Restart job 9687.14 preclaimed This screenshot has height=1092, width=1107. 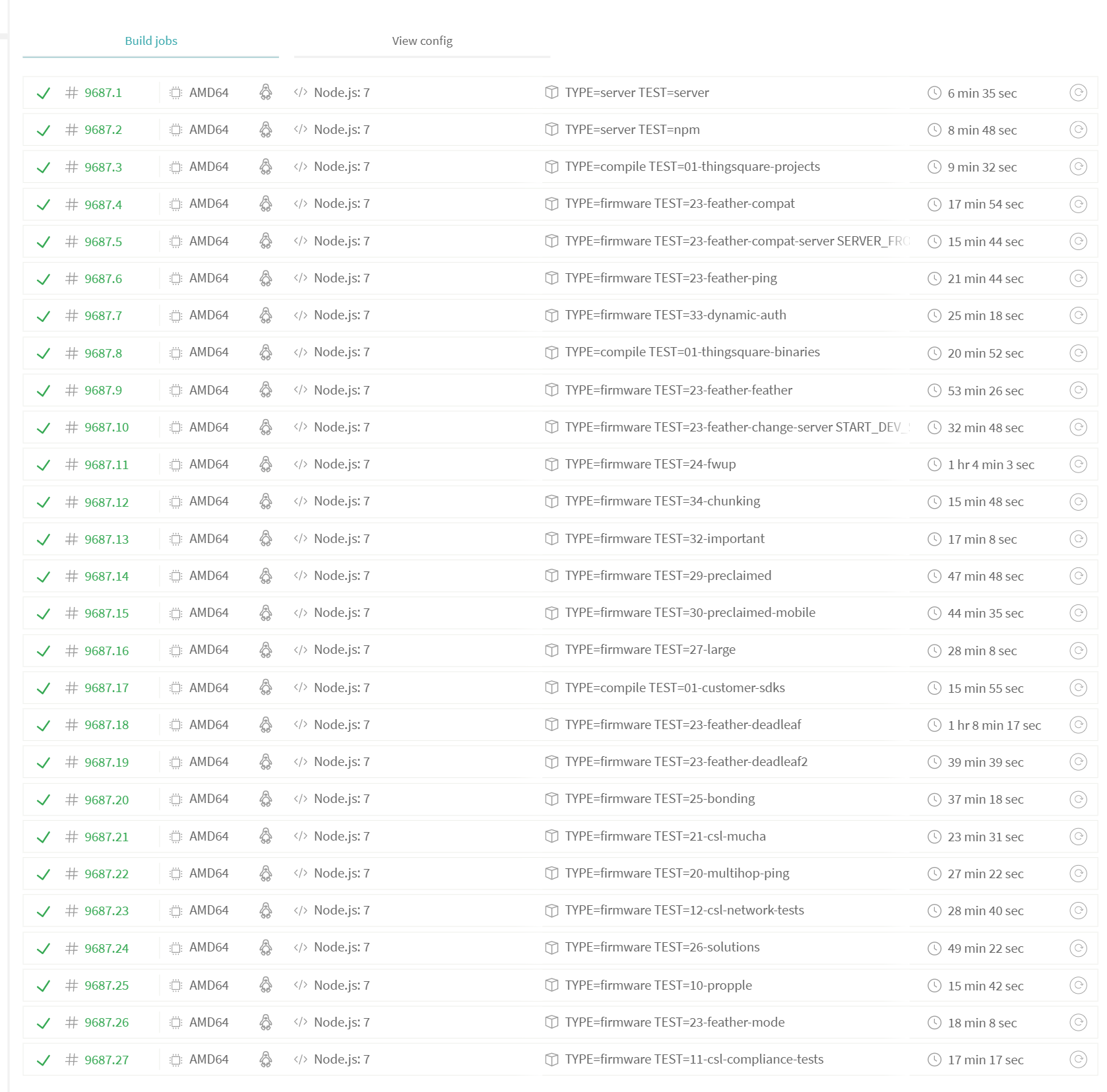[1078, 576]
